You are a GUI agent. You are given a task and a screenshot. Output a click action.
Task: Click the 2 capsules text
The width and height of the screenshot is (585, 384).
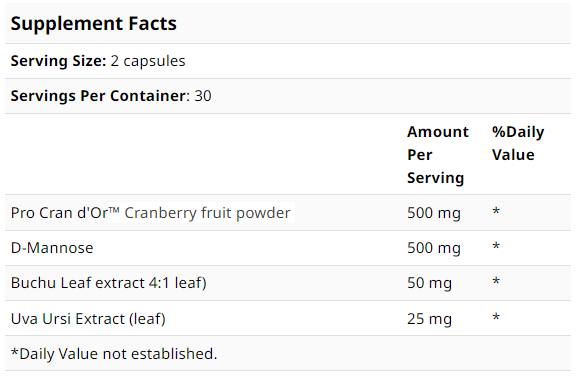(148, 61)
